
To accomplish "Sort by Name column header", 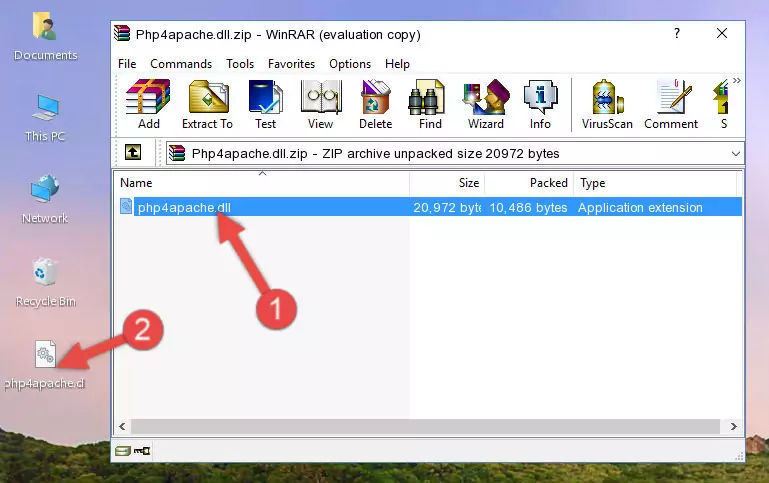I will 262,183.
